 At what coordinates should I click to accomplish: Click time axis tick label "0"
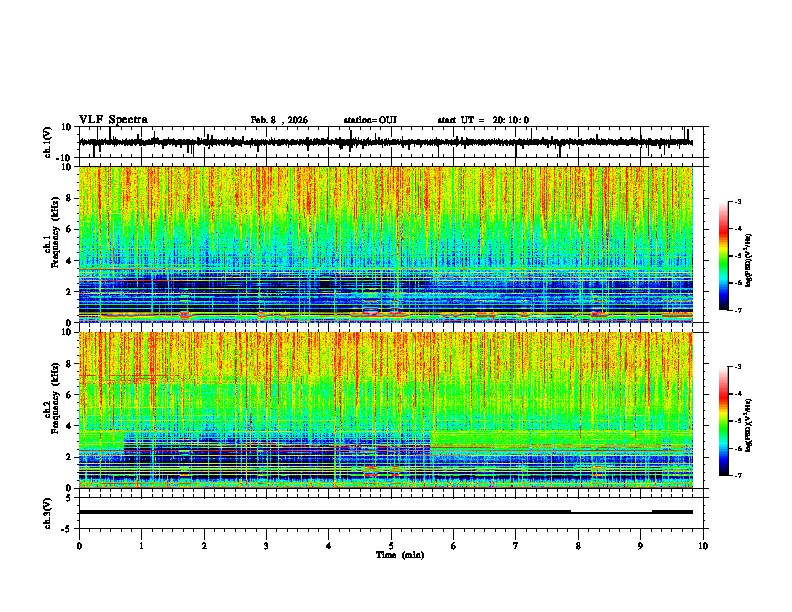[x=79, y=546]
